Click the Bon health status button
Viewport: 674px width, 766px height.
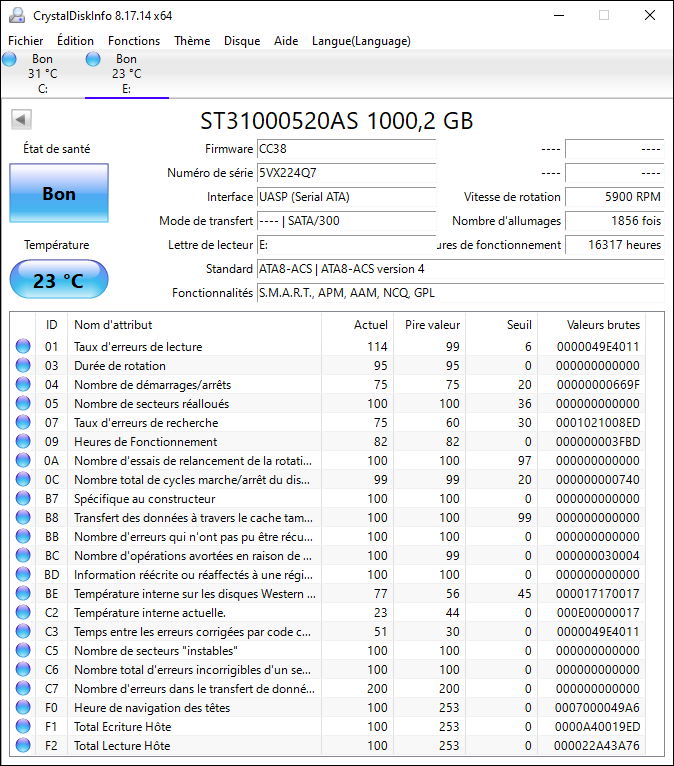(59, 194)
